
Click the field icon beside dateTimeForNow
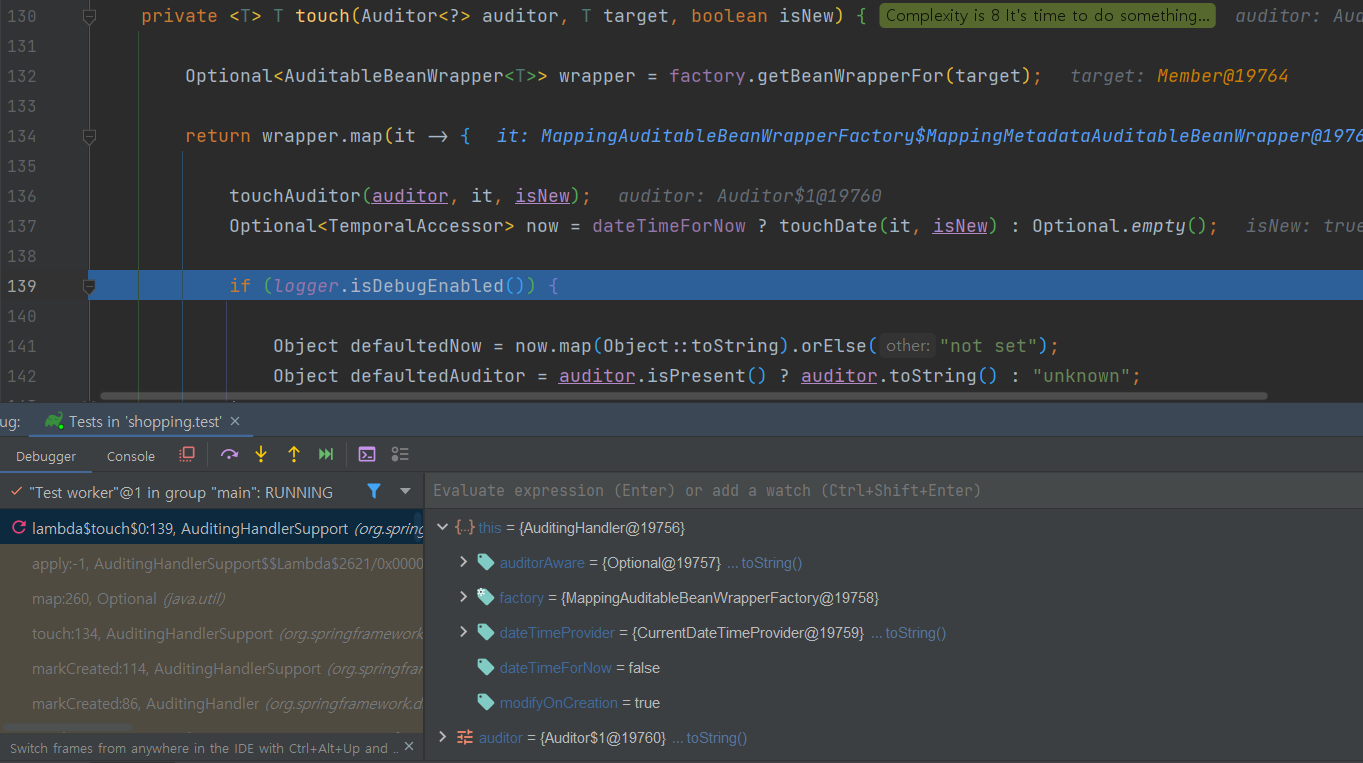485,667
